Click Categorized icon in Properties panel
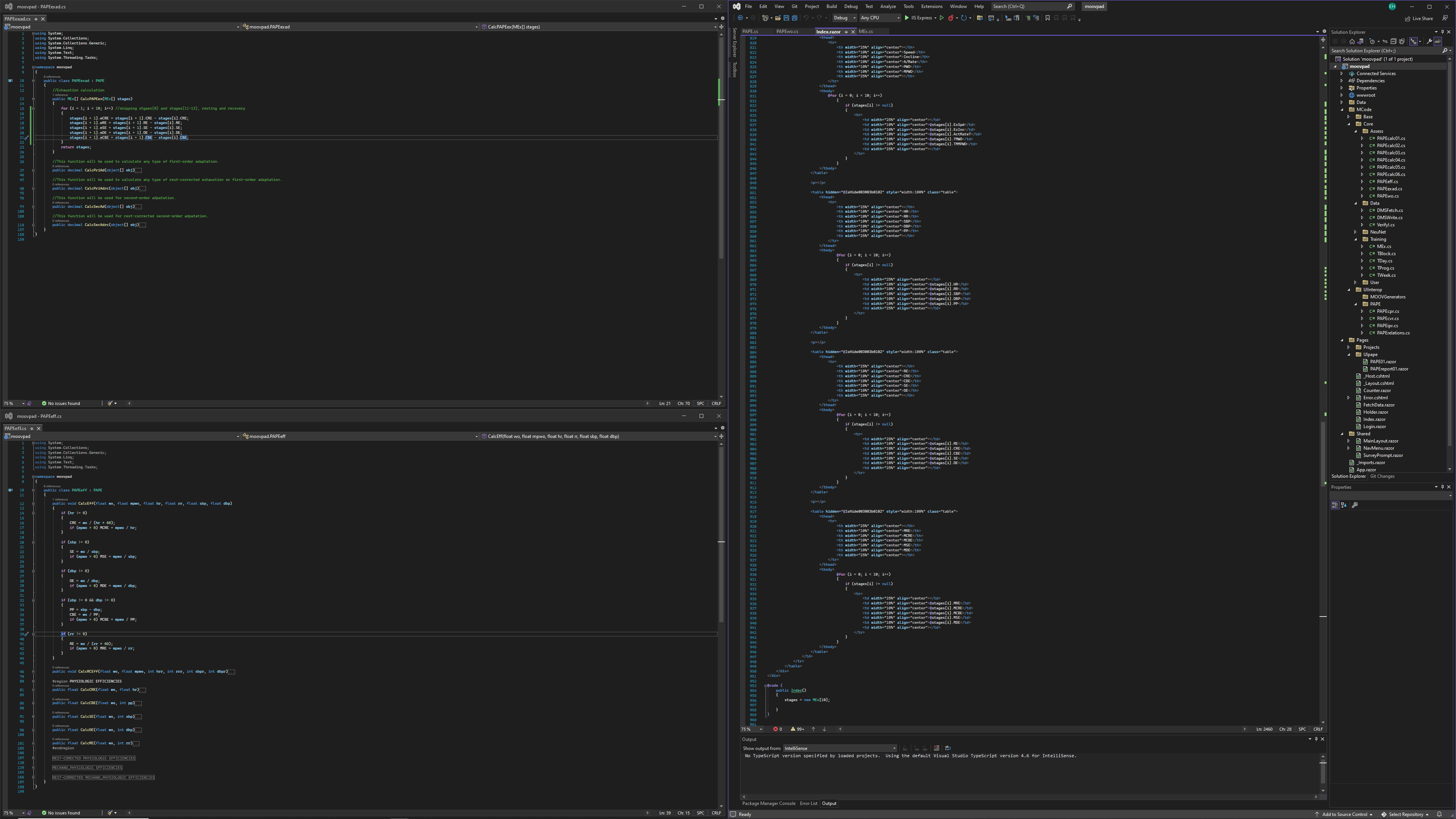 1335,505
